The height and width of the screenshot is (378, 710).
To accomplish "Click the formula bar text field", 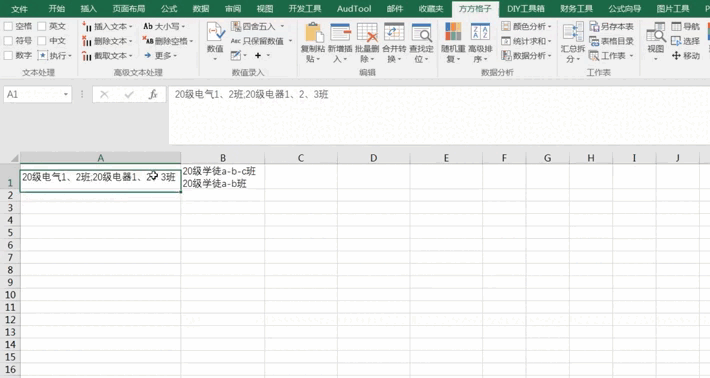I will 439,115.
